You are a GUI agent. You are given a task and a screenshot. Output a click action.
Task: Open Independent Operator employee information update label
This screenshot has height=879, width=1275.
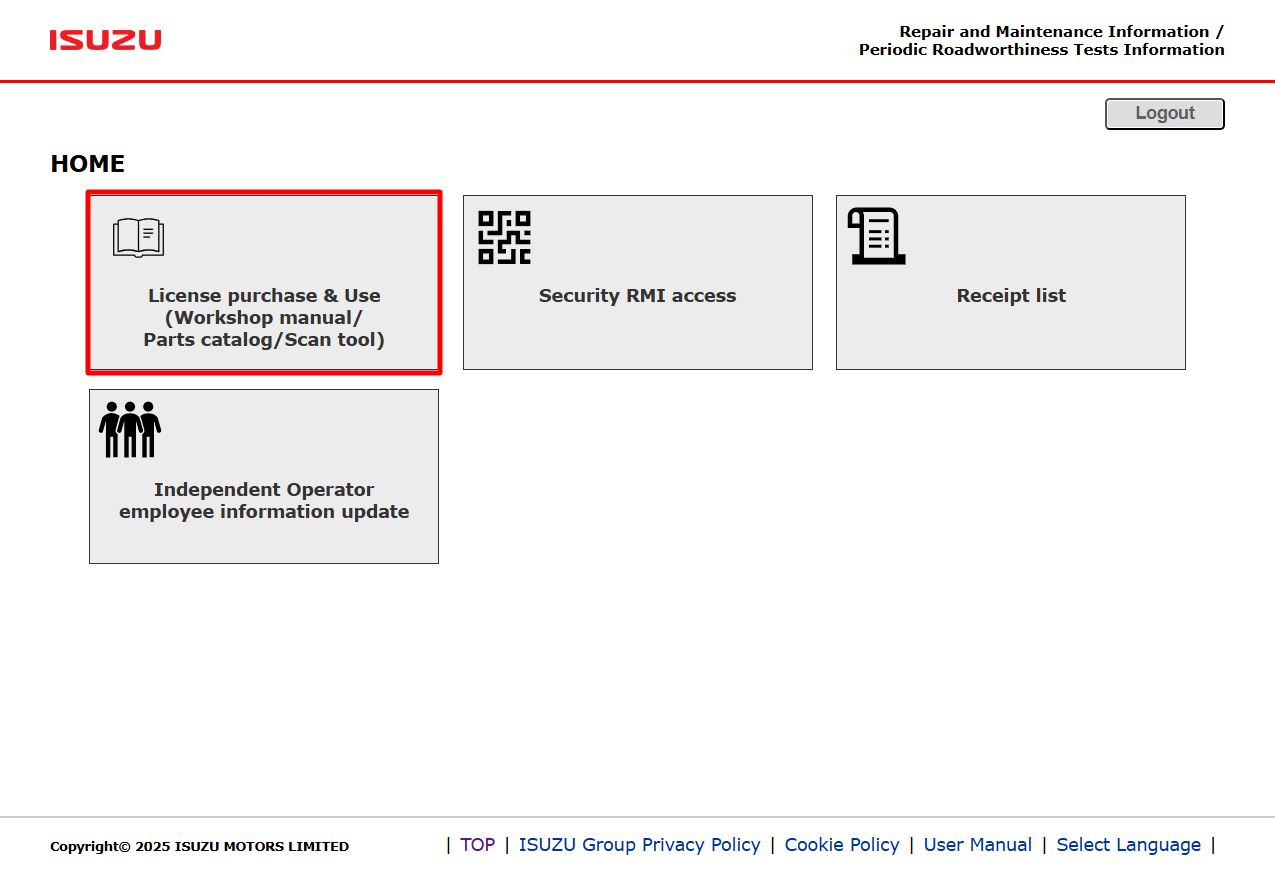point(264,501)
